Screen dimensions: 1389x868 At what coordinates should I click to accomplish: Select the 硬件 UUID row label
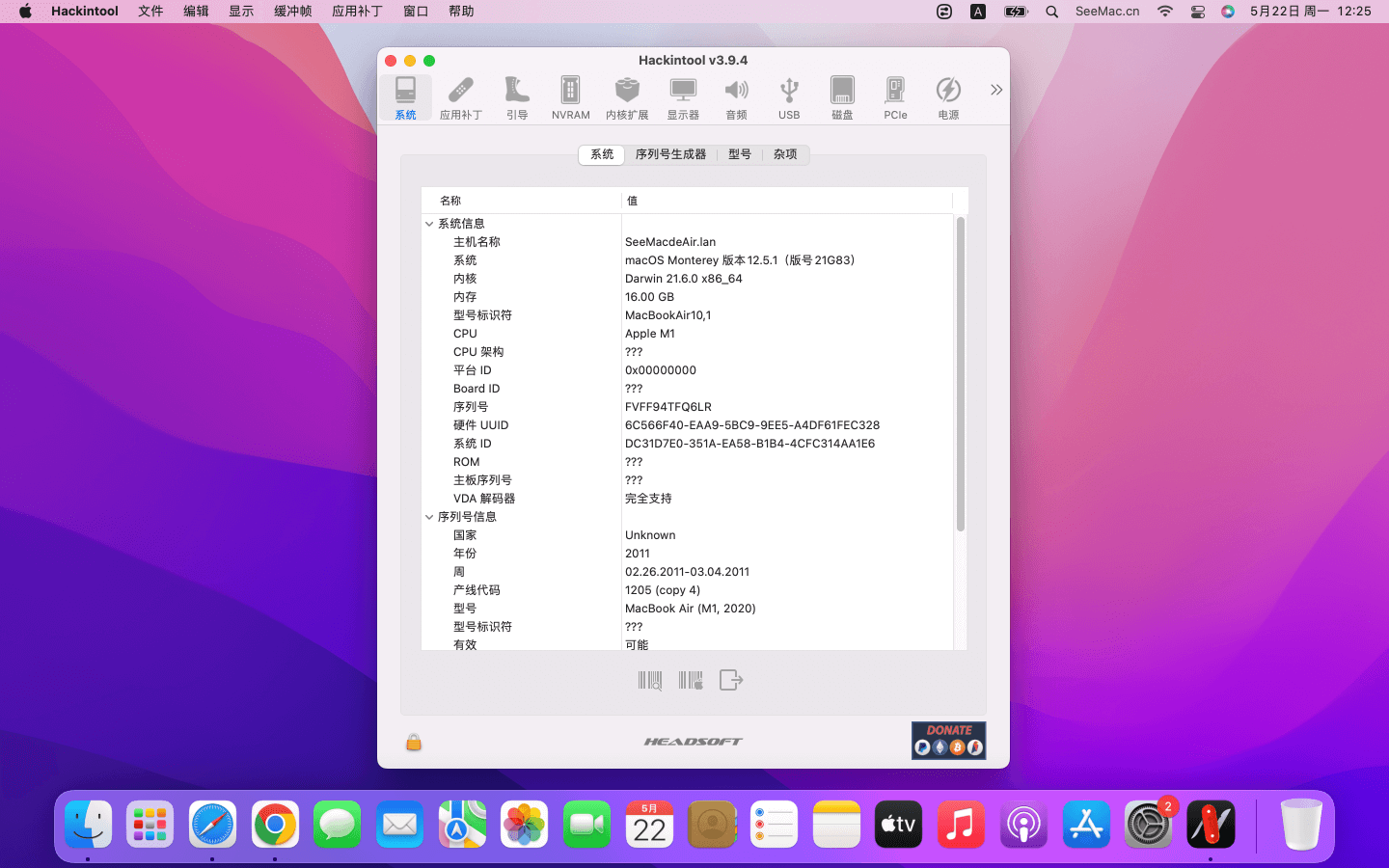pos(480,425)
